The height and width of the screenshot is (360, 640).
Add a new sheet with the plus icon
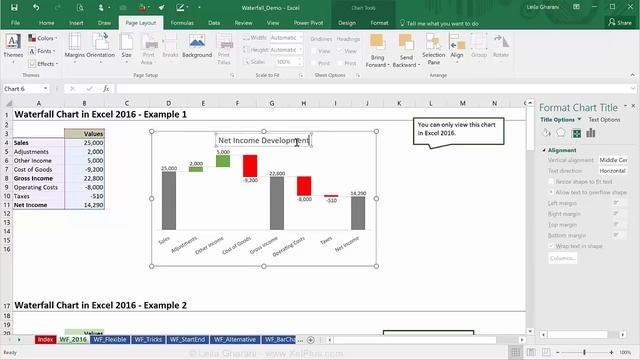[311, 340]
